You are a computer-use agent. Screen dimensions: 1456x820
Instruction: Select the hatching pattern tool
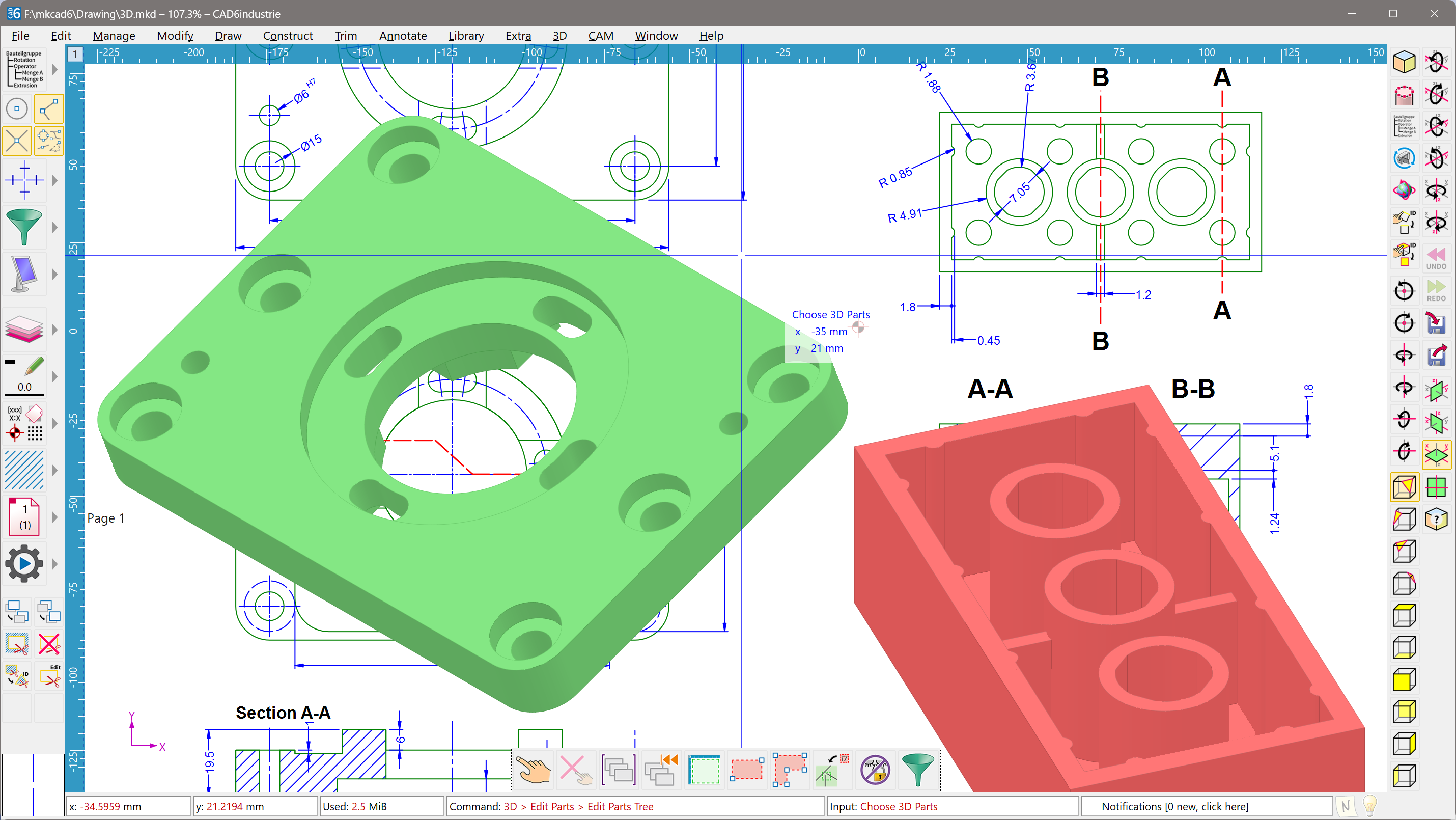24,470
